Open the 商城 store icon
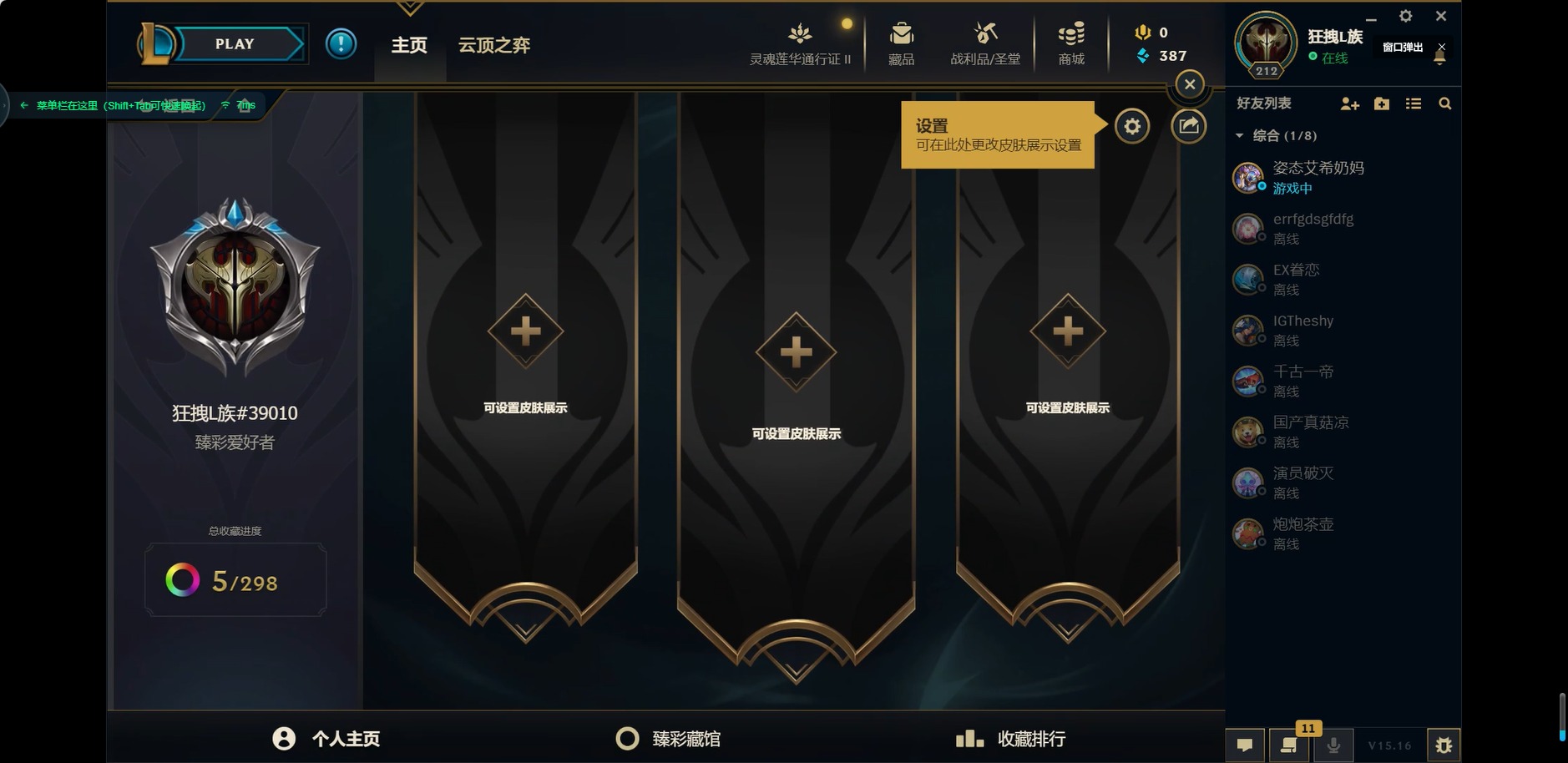This screenshot has height=763, width=1568. click(1071, 43)
